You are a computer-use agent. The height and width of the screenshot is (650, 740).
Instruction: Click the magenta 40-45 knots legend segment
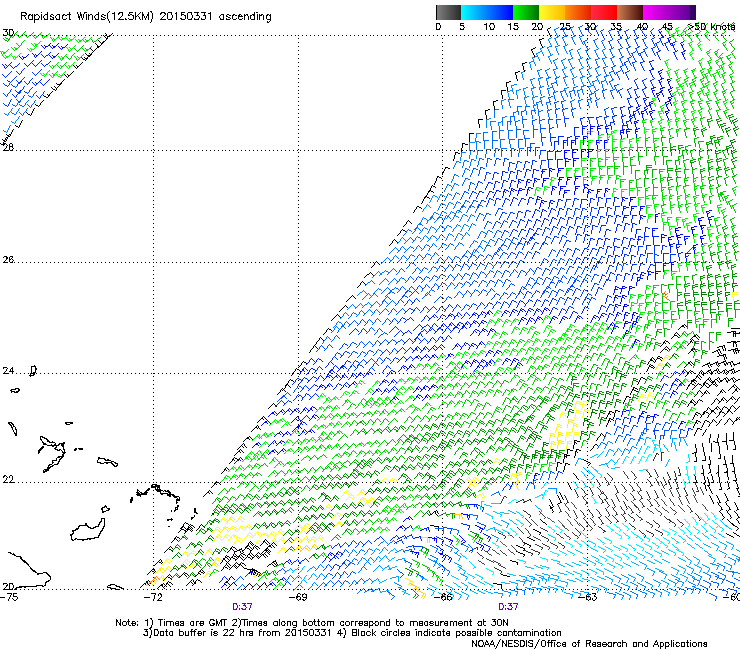(x=656, y=12)
